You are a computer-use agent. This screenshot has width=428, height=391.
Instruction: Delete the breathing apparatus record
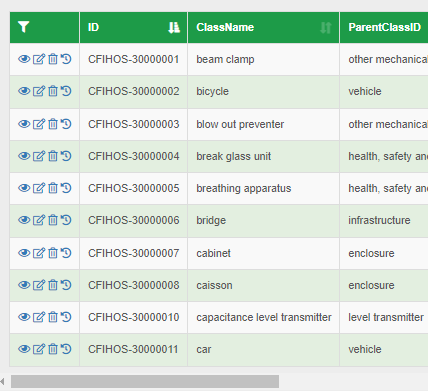[53, 188]
